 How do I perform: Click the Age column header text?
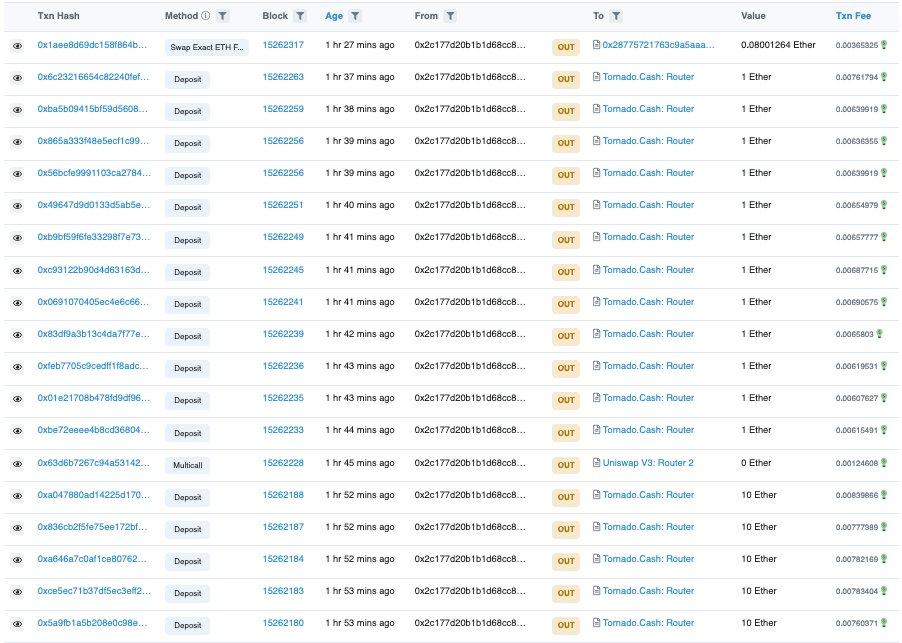click(334, 16)
